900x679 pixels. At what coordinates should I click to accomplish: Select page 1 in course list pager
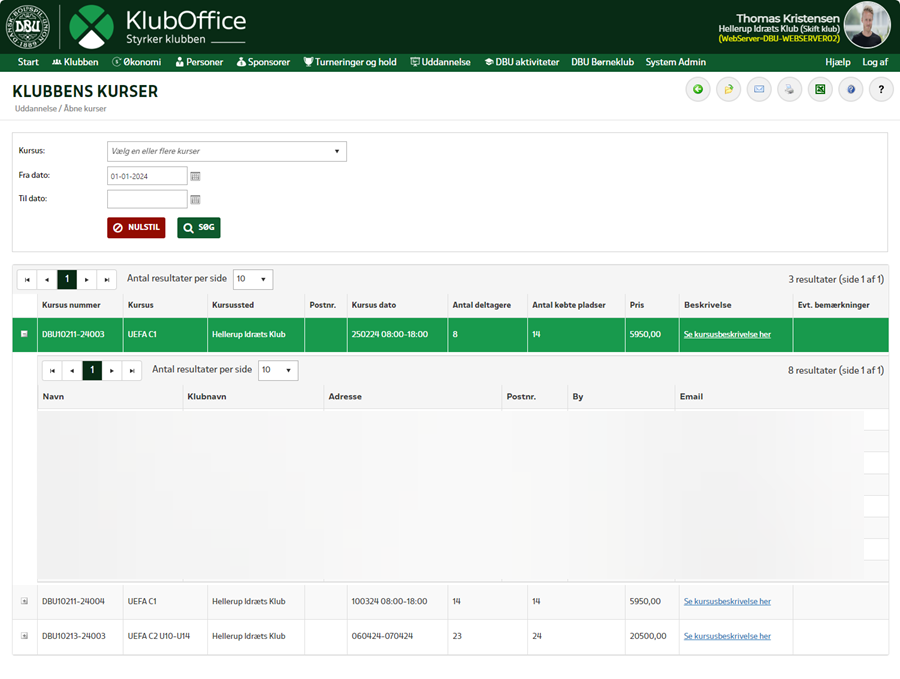pos(67,280)
